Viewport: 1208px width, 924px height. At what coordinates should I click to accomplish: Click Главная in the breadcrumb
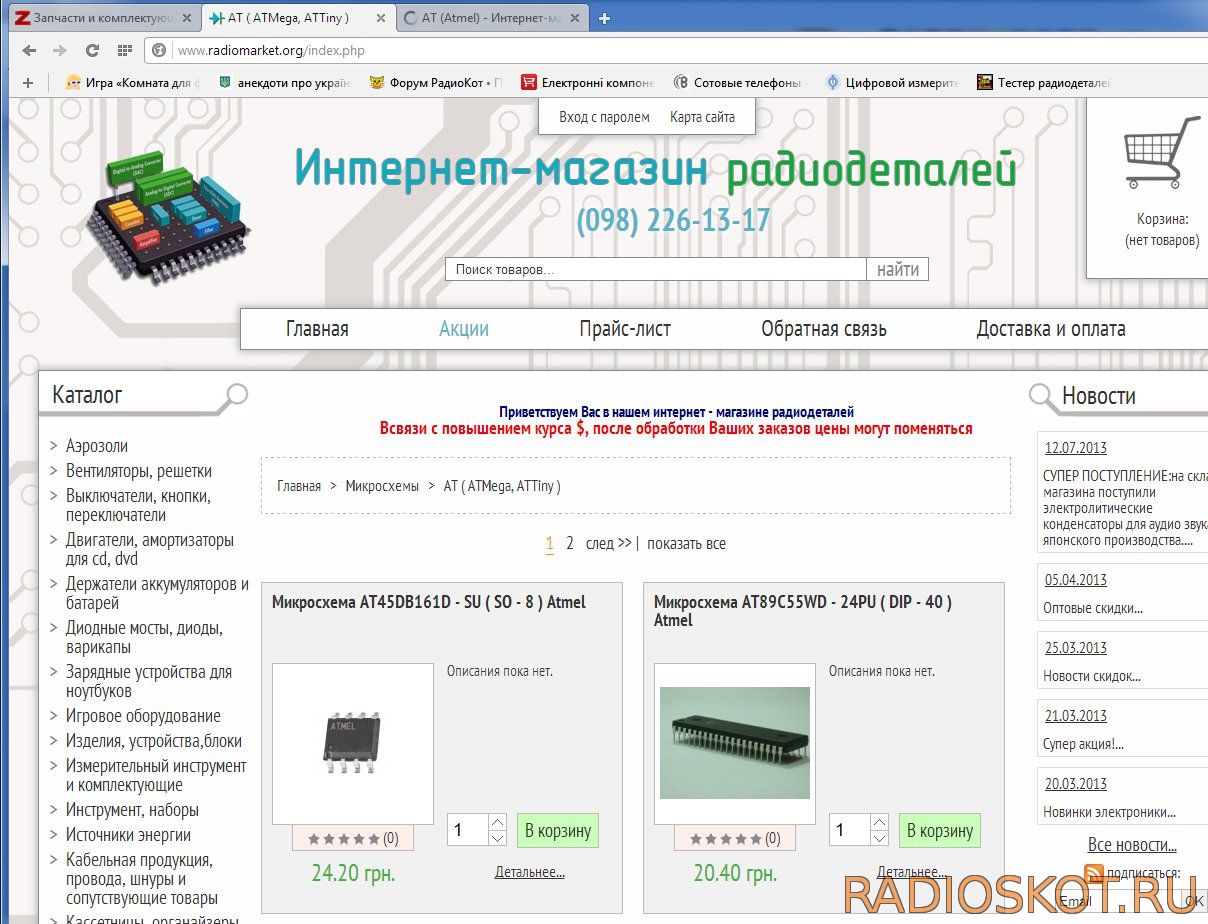299,486
